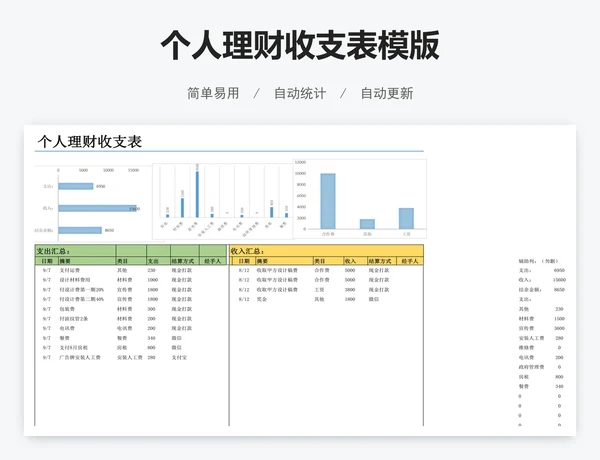The image size is (600, 460).
Task: Click amount 1000 in 设计材料费用 row
Action: (153, 280)
